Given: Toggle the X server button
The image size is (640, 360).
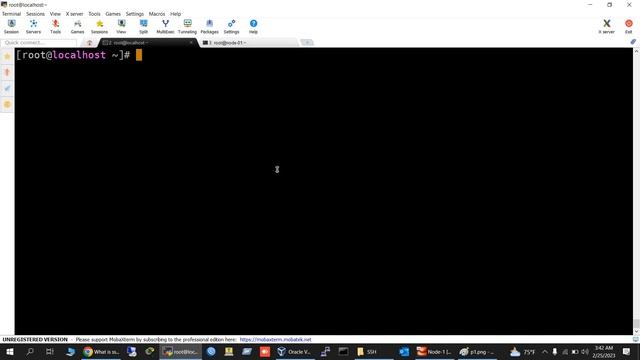Looking at the screenshot, I should 607,27.
